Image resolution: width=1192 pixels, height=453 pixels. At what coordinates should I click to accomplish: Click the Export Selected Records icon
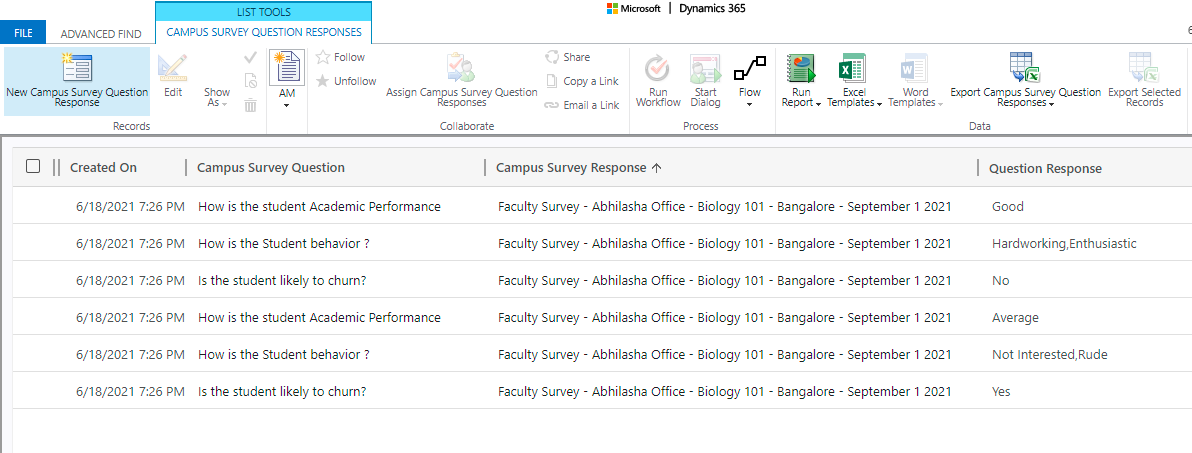(x=1144, y=68)
